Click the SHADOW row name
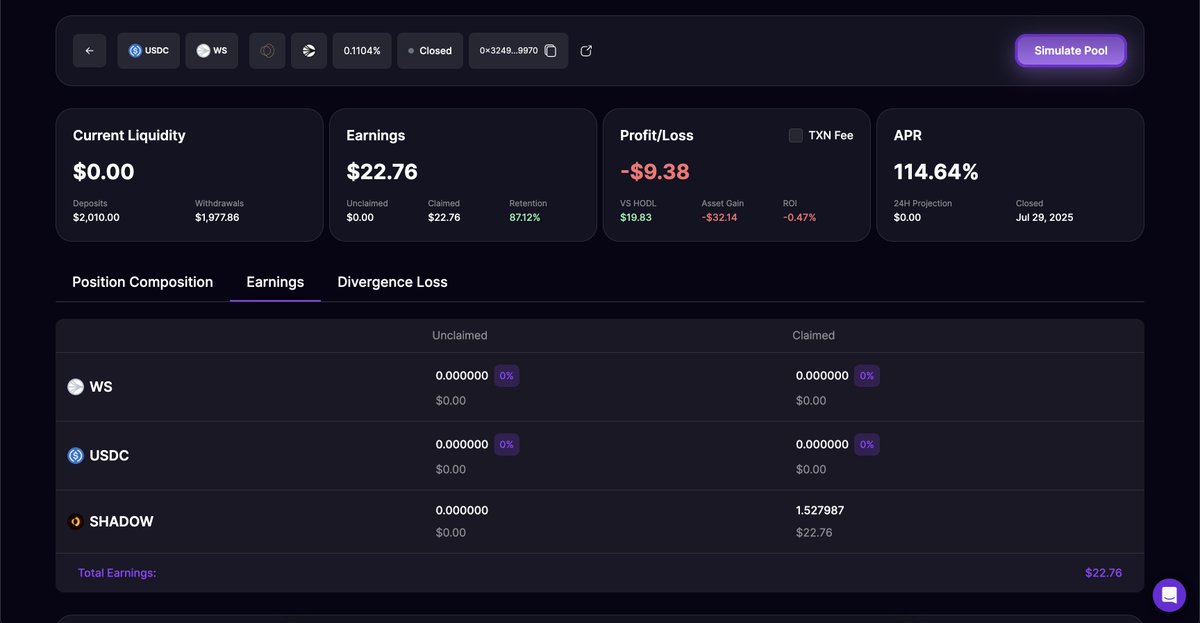Screen dimensions: 1200x623 pyautogui.click(x=121, y=522)
